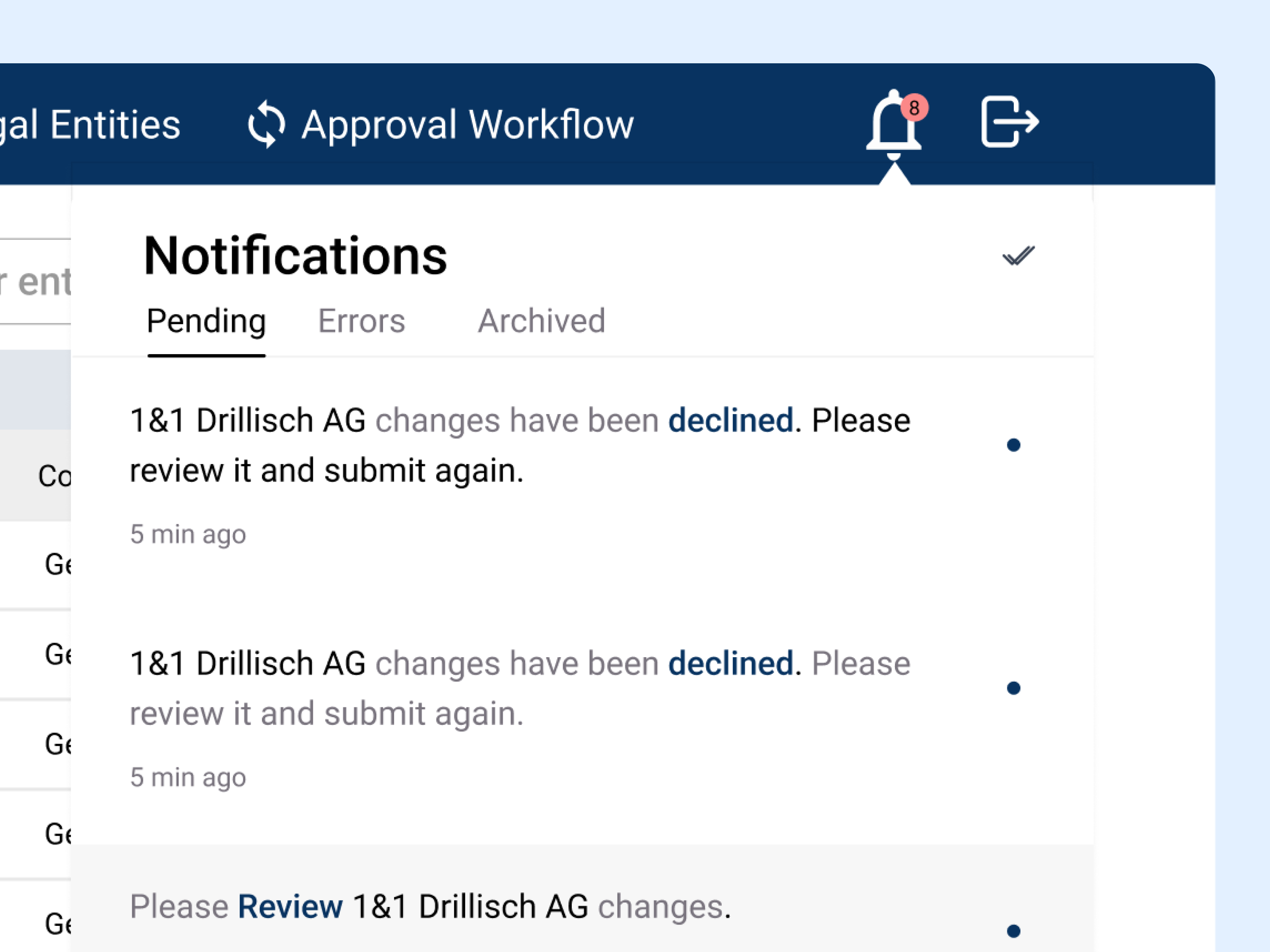The width and height of the screenshot is (1270, 952).
Task: Click the declined link in grayed second notification
Action: [731, 663]
